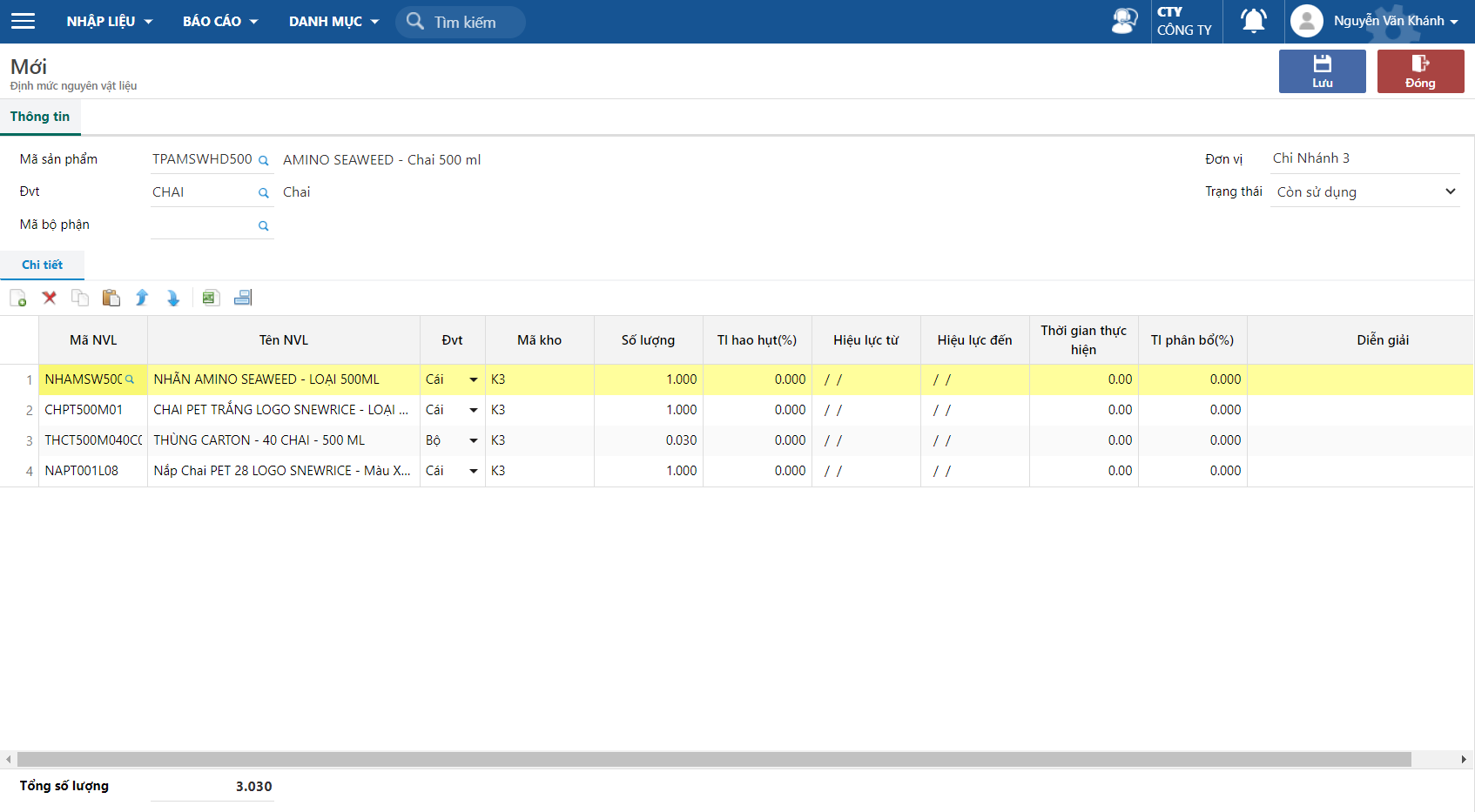This screenshot has height=812, width=1475.
Task: Open the BÁO CÁO menu
Action: point(220,21)
